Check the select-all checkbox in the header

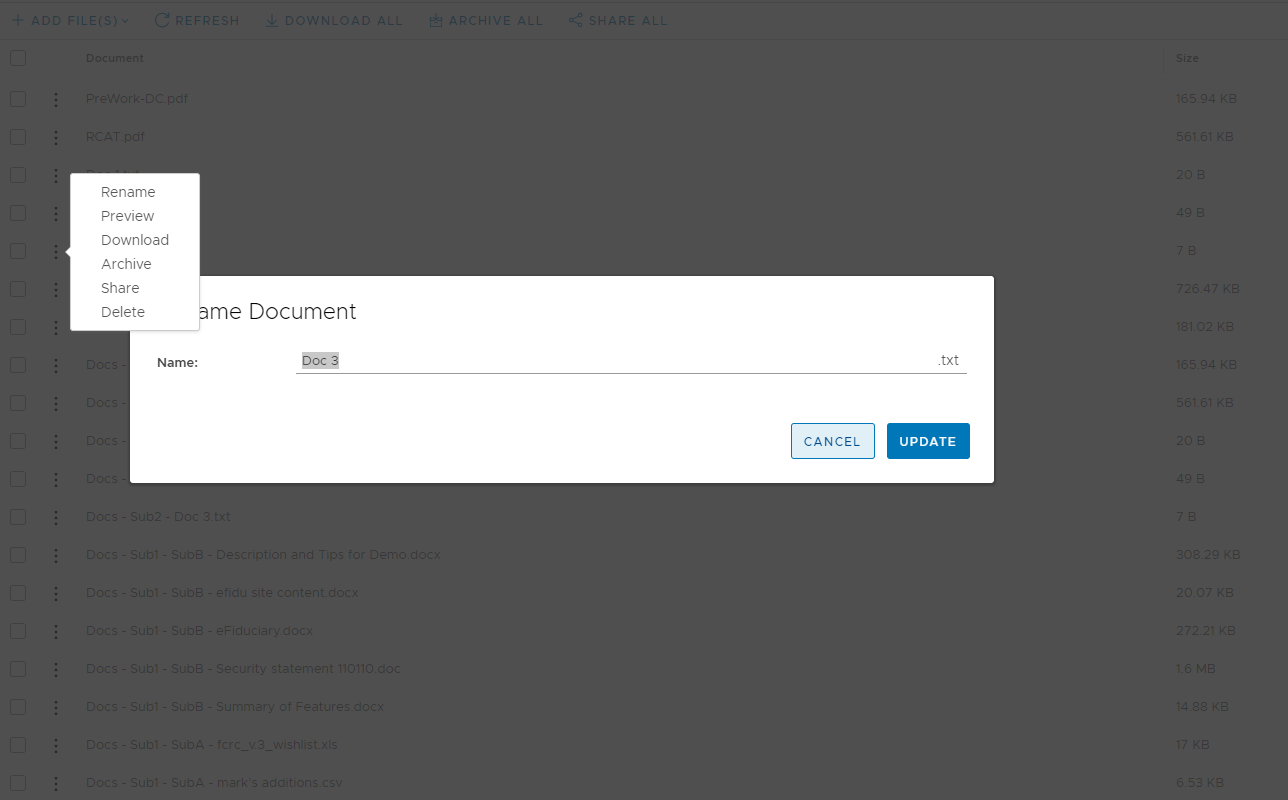[17, 57]
